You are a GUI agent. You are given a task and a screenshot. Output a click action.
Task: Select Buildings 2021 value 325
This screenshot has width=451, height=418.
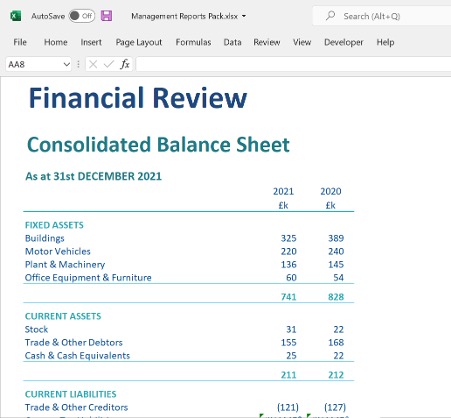[289, 238]
